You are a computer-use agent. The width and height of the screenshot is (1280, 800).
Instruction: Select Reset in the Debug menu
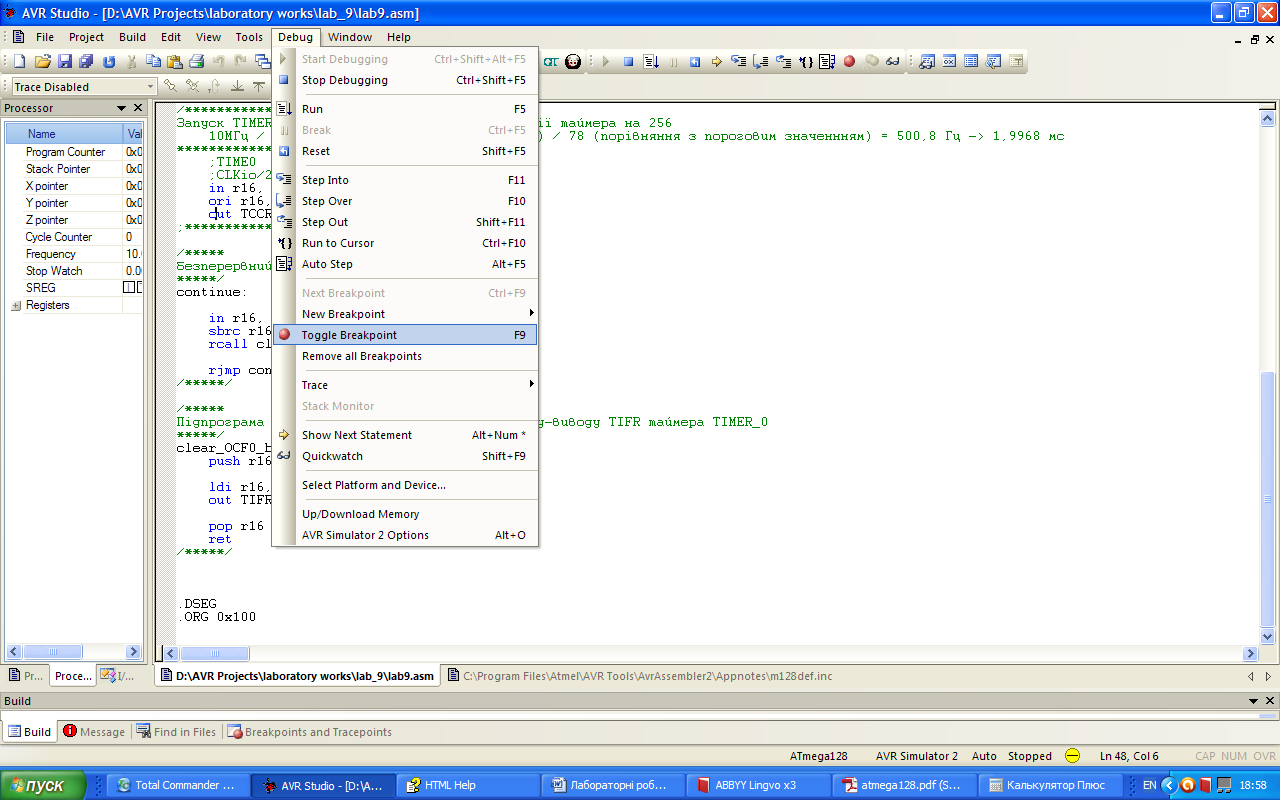pos(405,151)
